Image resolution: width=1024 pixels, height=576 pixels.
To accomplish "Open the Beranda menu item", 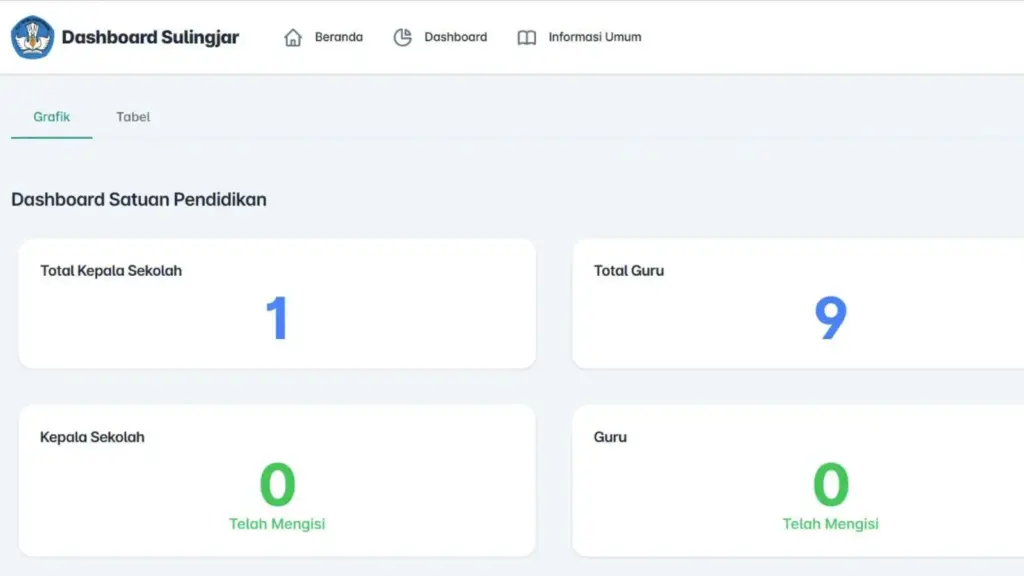I will point(338,37).
